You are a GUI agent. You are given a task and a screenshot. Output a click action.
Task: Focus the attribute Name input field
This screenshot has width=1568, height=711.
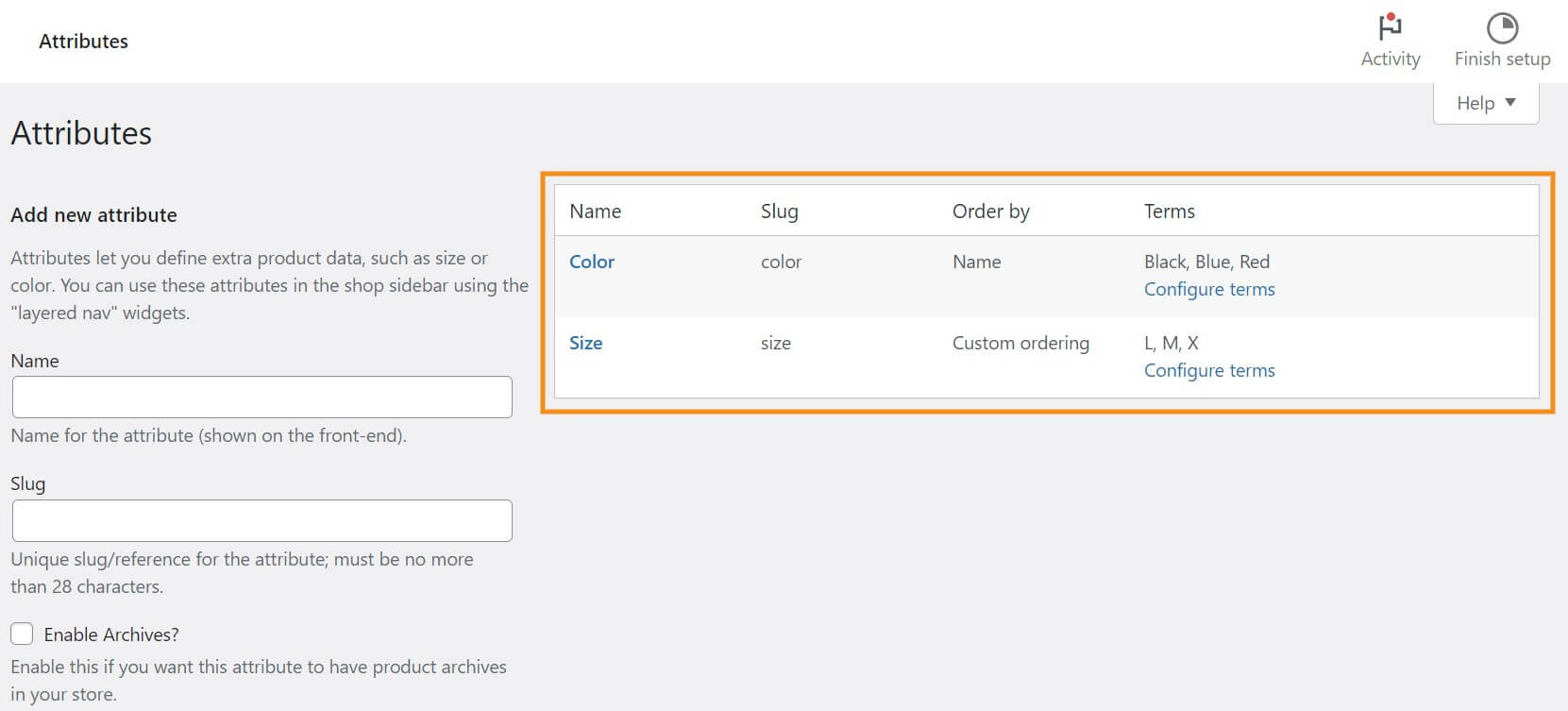point(261,398)
